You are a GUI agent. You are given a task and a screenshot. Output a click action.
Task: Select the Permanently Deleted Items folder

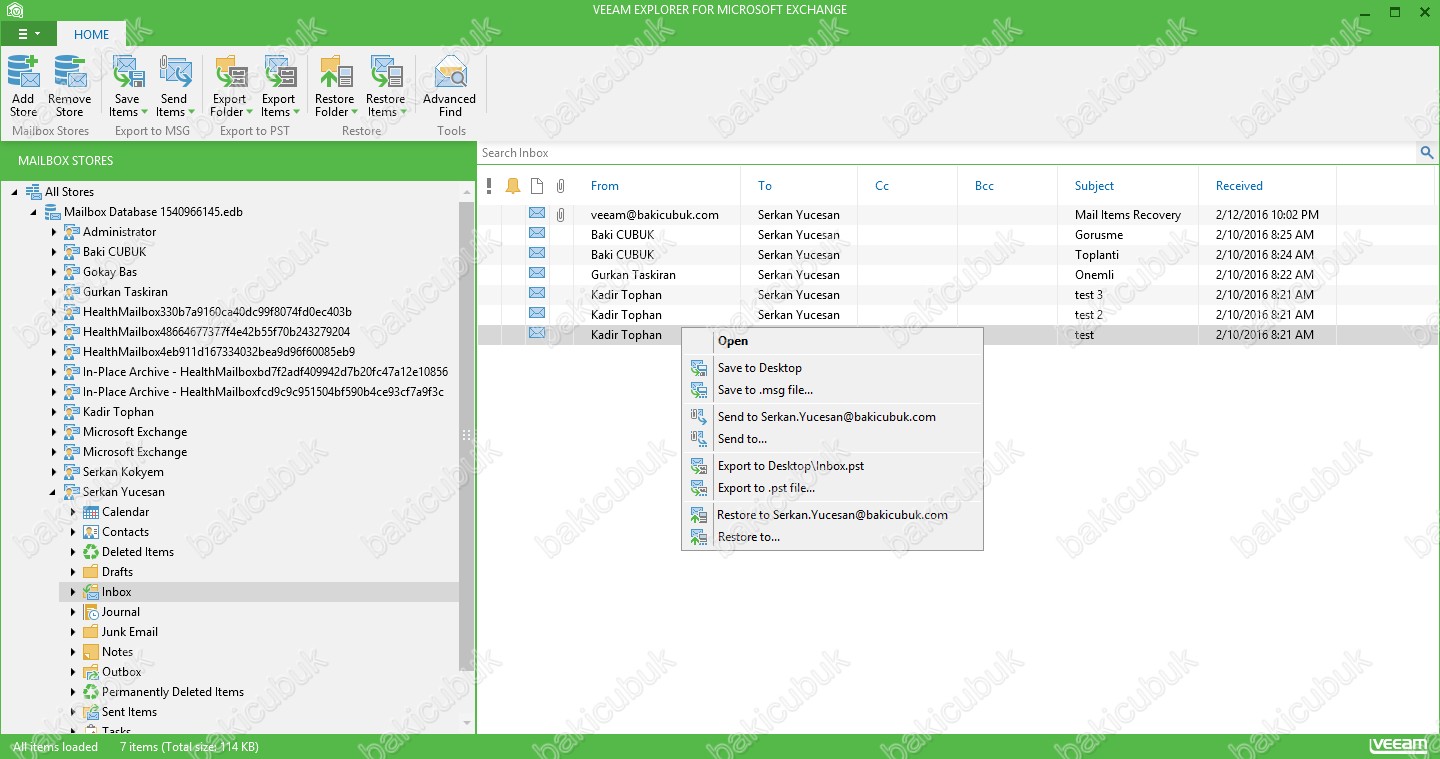[173, 692]
